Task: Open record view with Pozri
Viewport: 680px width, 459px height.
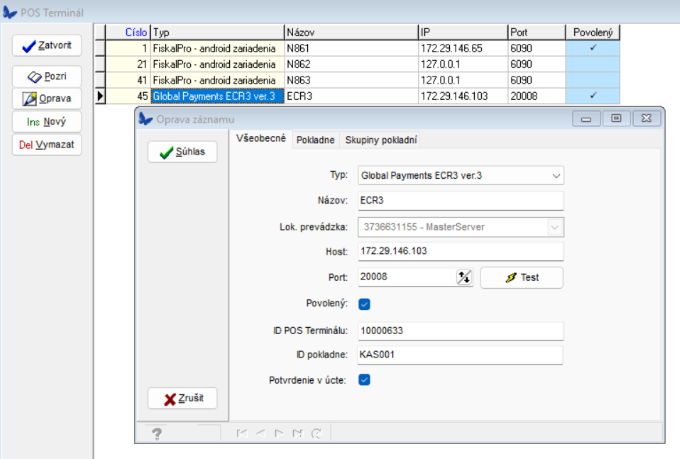Action: tap(47, 76)
